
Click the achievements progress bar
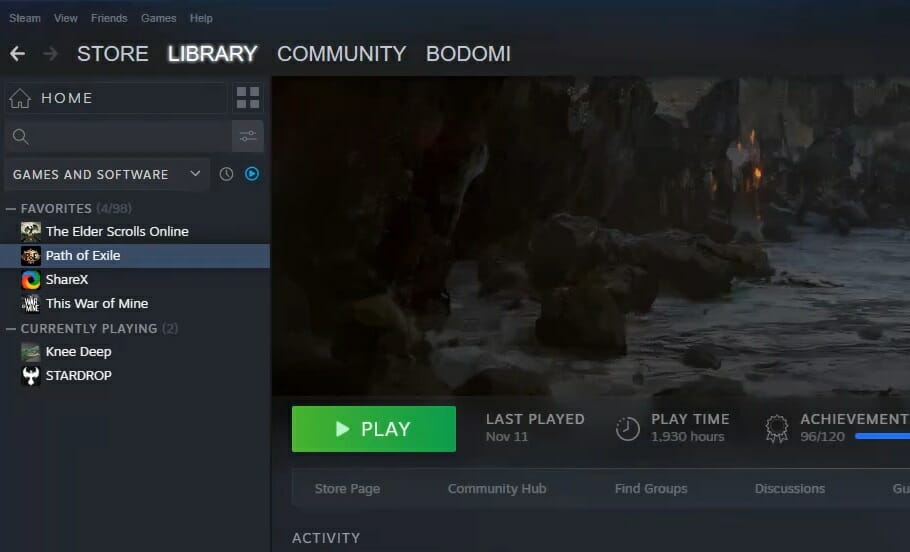[x=882, y=436]
